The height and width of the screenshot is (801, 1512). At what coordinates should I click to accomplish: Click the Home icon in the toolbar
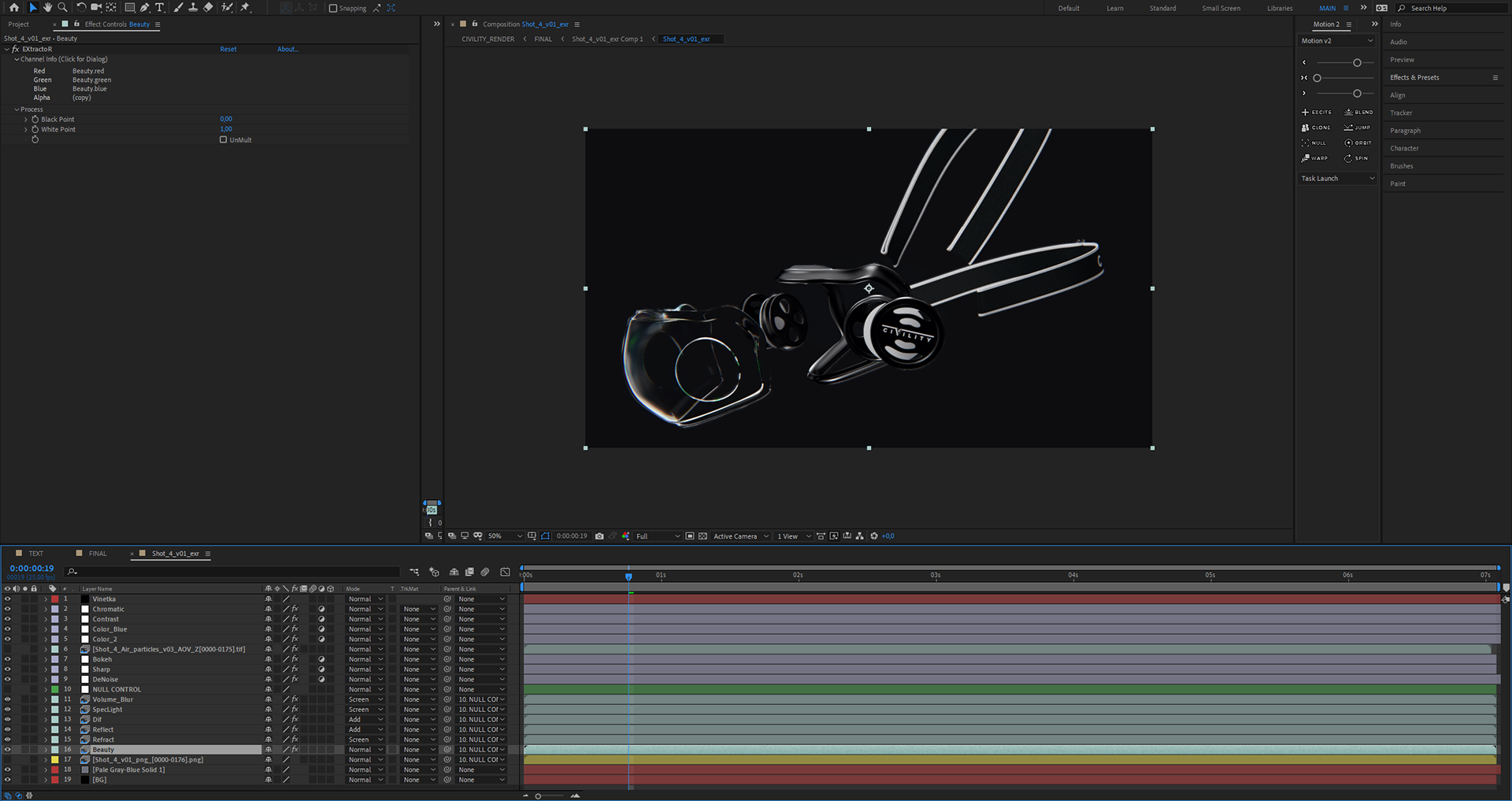(14, 7)
